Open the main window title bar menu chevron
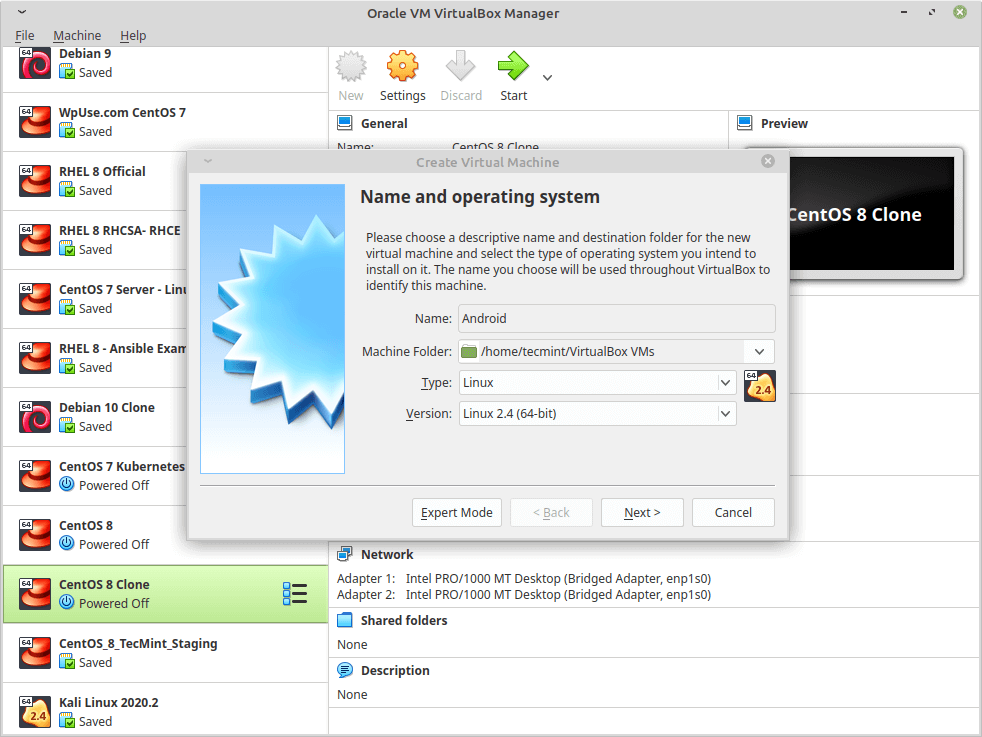 tap(22, 13)
